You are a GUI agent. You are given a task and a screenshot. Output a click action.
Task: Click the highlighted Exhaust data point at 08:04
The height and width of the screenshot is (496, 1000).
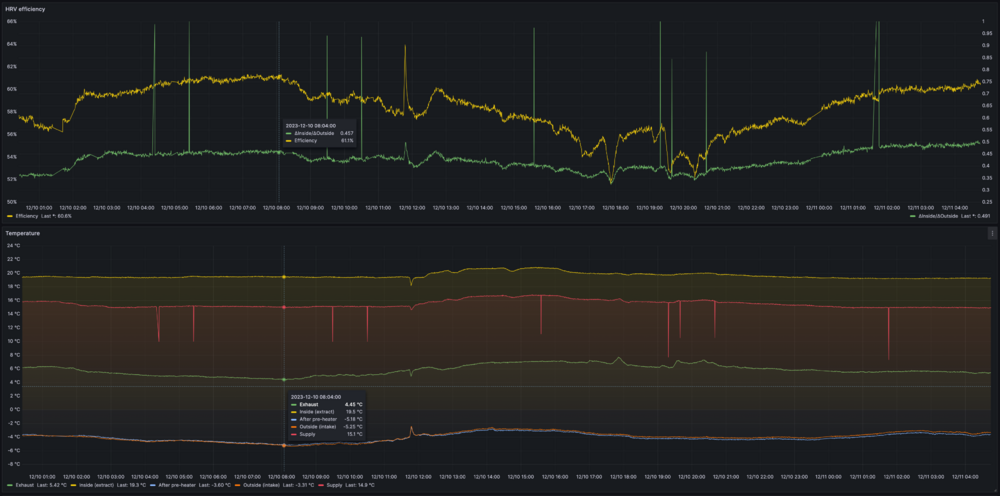coord(284,379)
